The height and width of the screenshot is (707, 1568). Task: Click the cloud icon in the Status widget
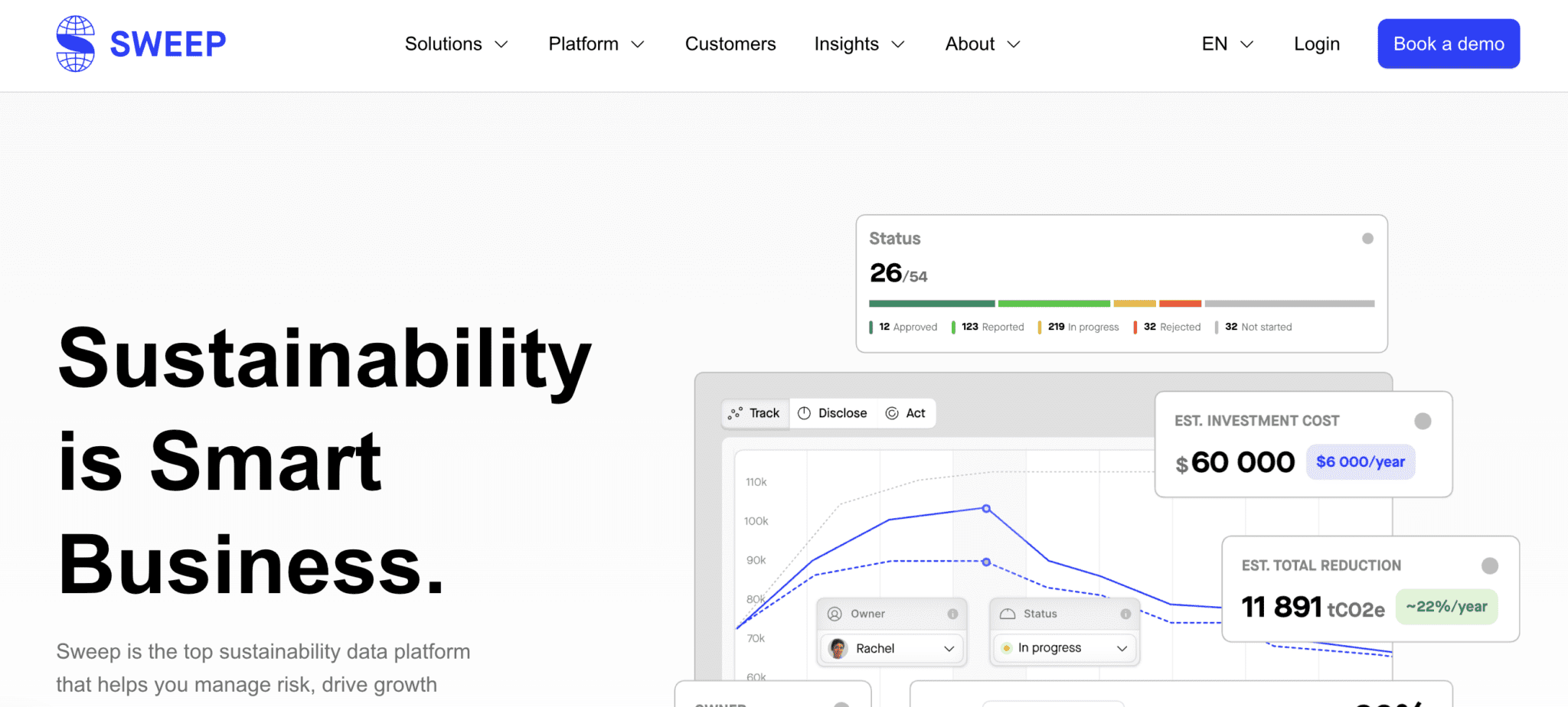[x=1008, y=613]
